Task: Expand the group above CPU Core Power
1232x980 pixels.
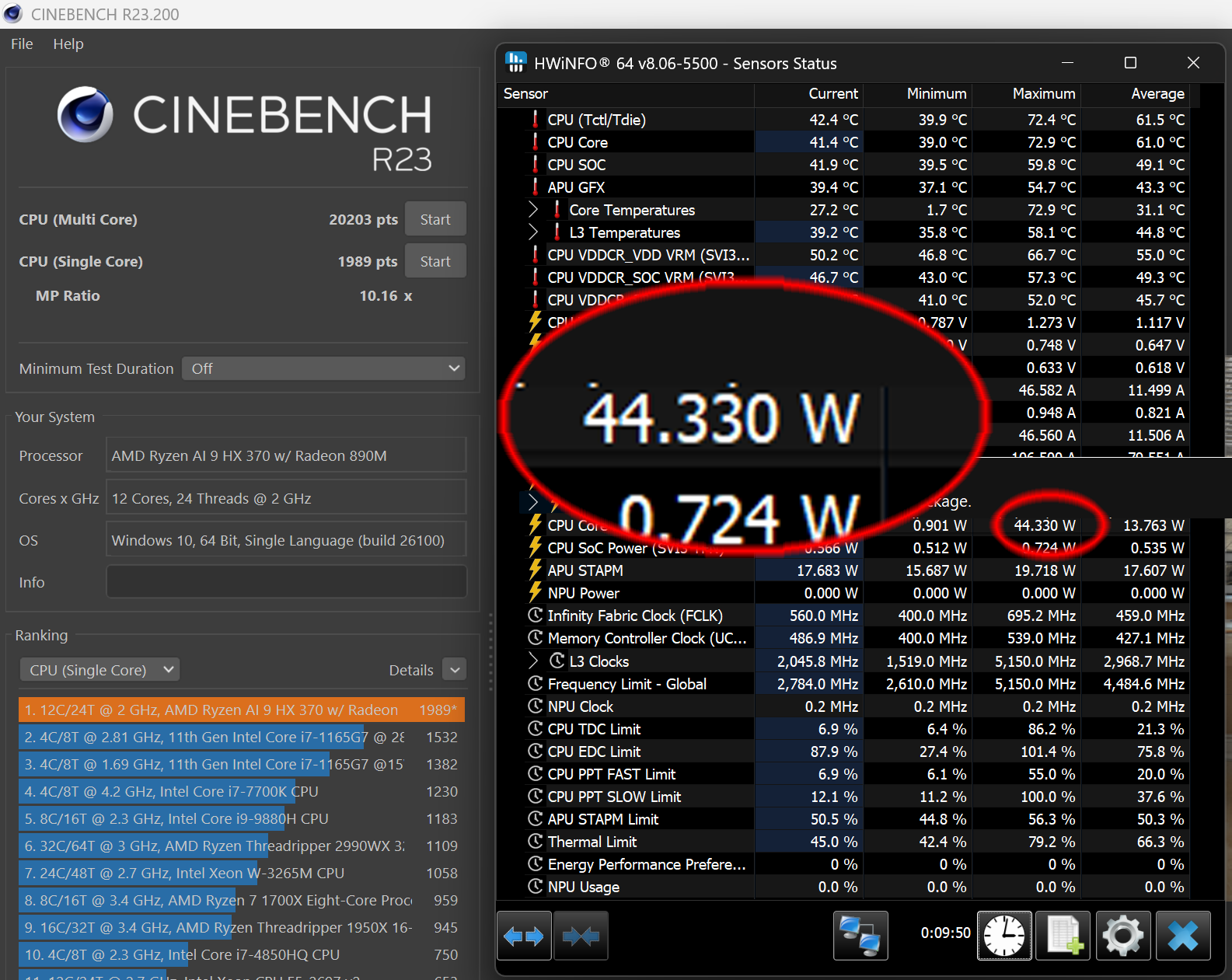Action: point(533,501)
